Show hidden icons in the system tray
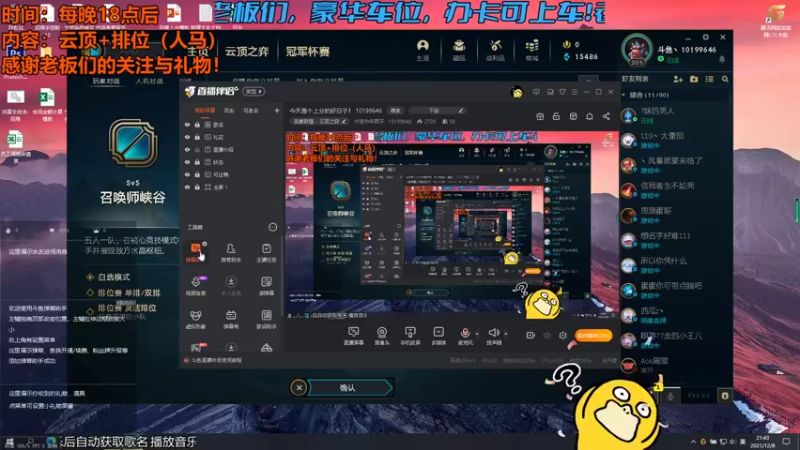 tap(693, 441)
